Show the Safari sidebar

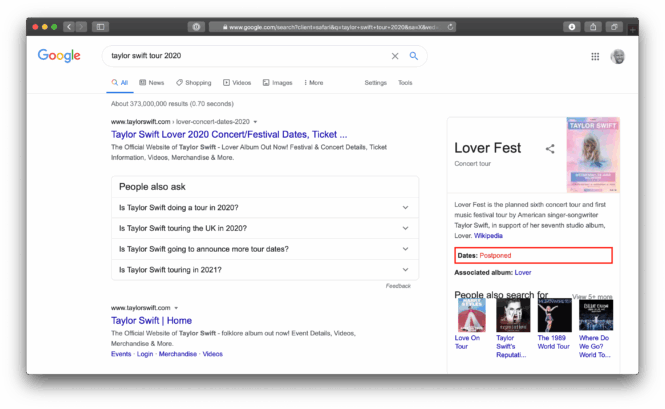point(100,26)
